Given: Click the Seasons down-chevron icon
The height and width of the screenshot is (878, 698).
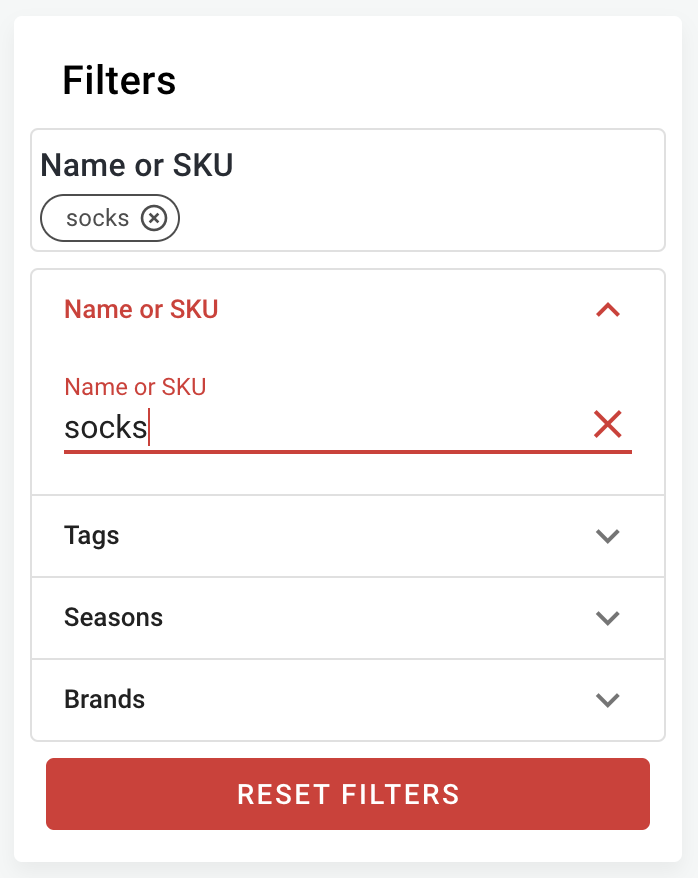Looking at the screenshot, I should (x=608, y=618).
